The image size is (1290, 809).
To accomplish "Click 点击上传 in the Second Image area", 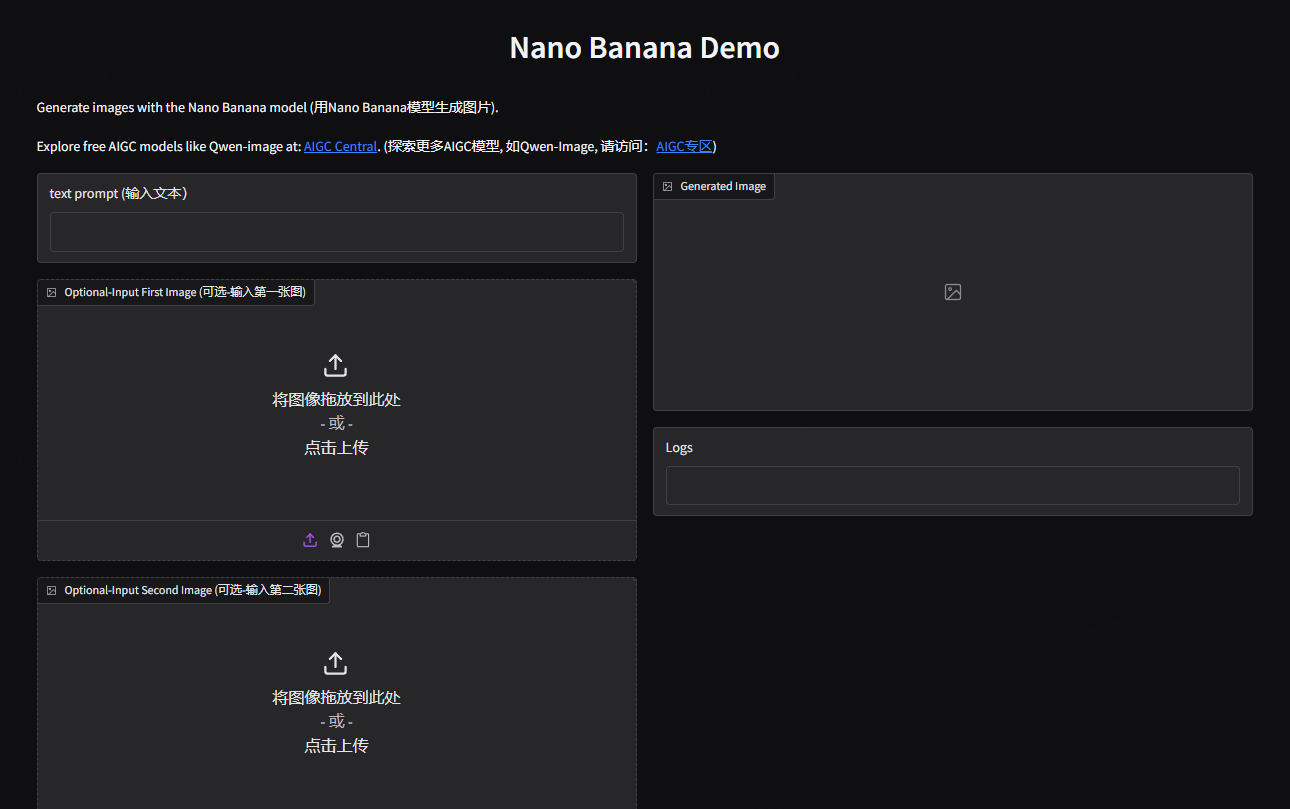I will (x=336, y=746).
